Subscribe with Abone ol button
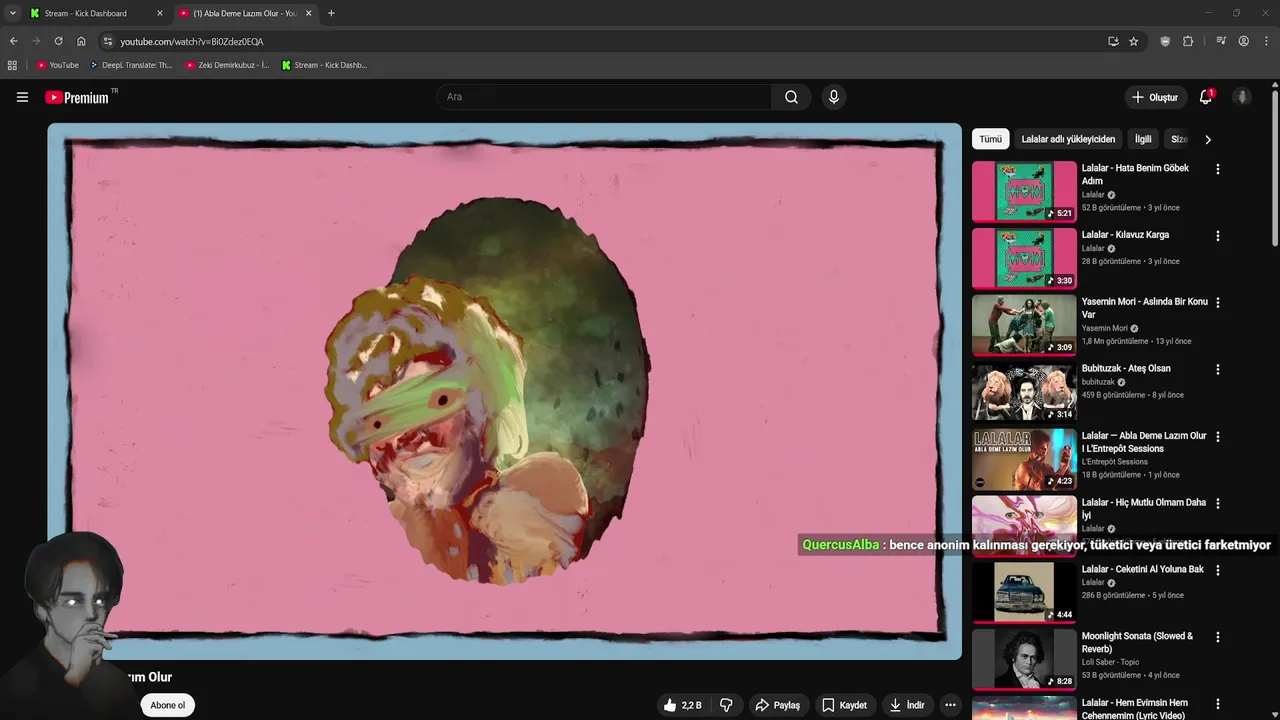The height and width of the screenshot is (720, 1280). [x=167, y=705]
